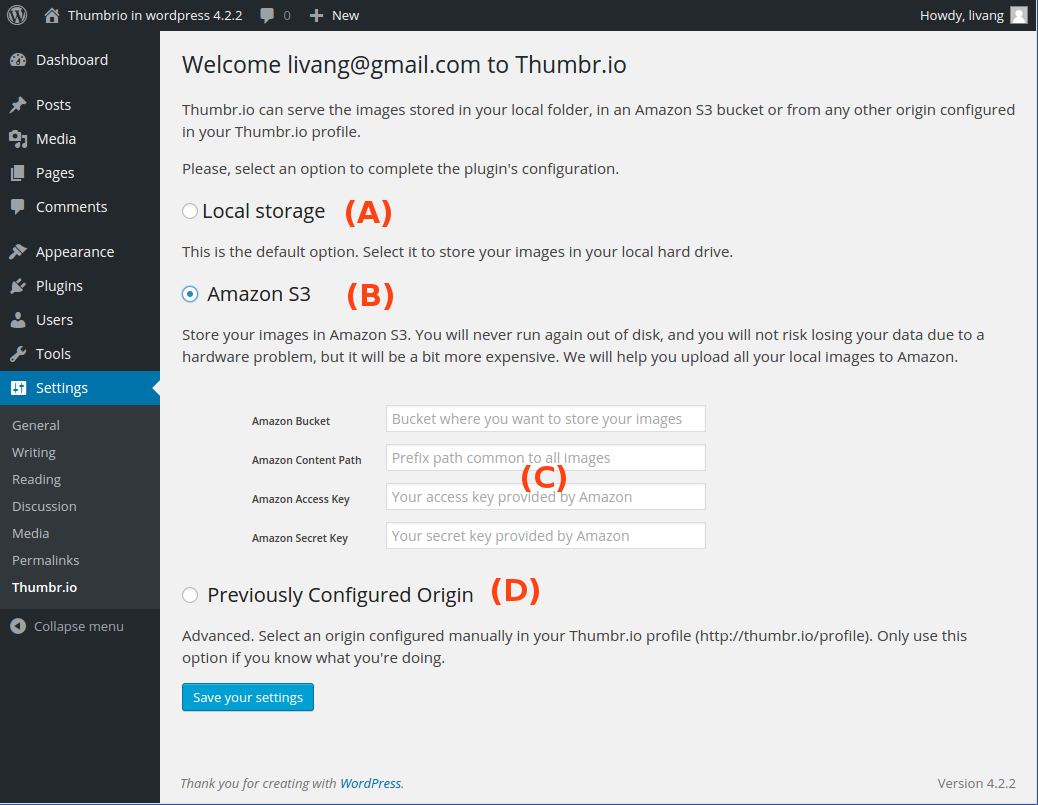Screen dimensions: 1038x805
Task: Choose Previously Configured Origin radio button
Action: point(190,595)
